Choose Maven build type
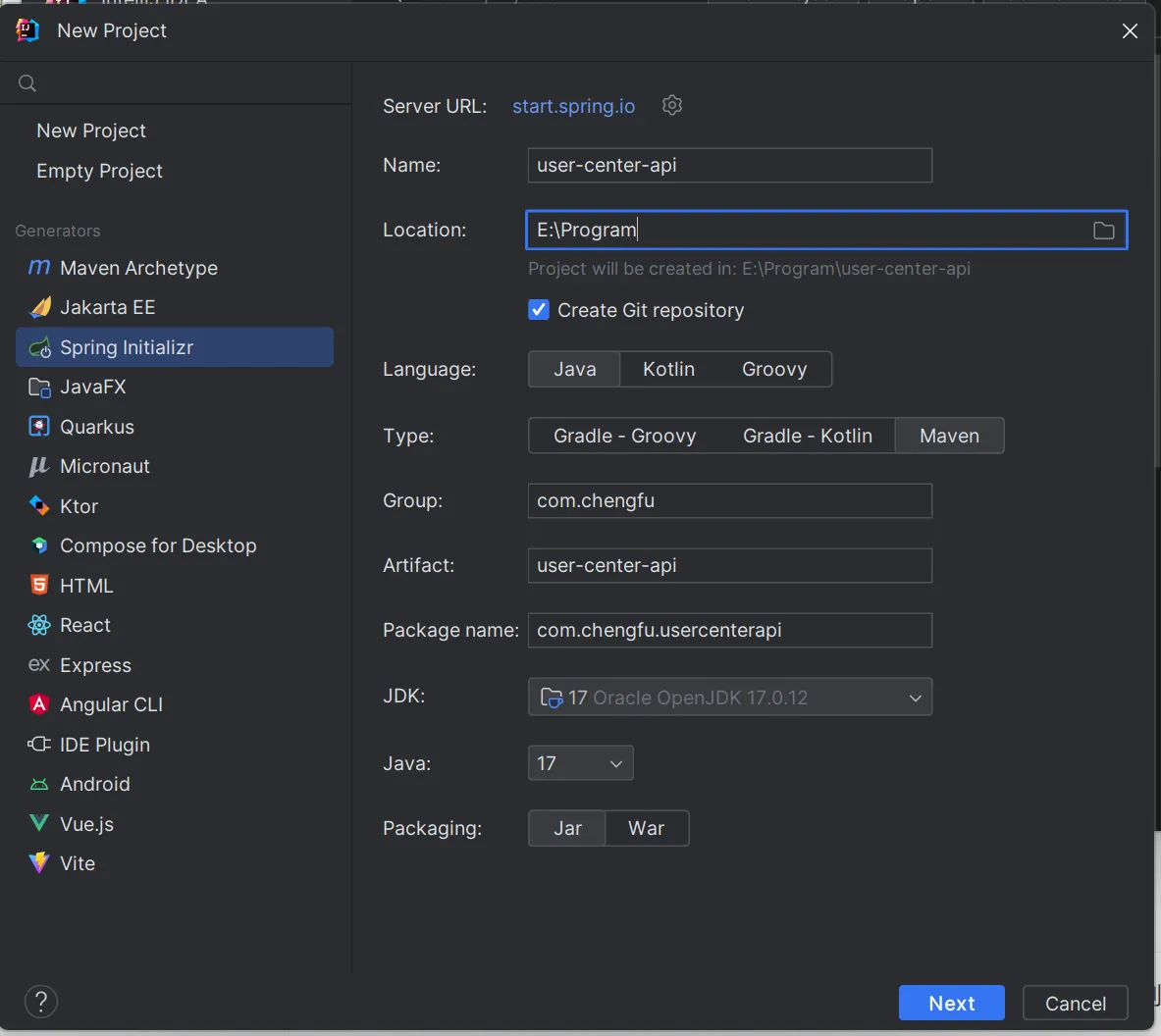The height and width of the screenshot is (1036, 1161). [x=949, y=436]
